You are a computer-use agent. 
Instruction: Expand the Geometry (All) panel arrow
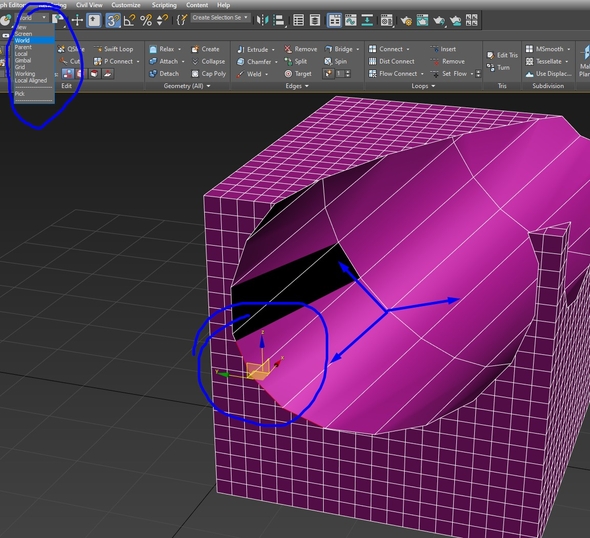208,86
